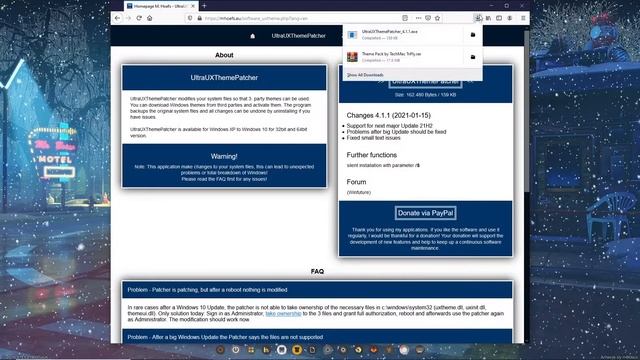Open folder for UltraUXThemePatcher_4.1.1.exe download
This screenshot has width=640, height=360.
[473, 35]
